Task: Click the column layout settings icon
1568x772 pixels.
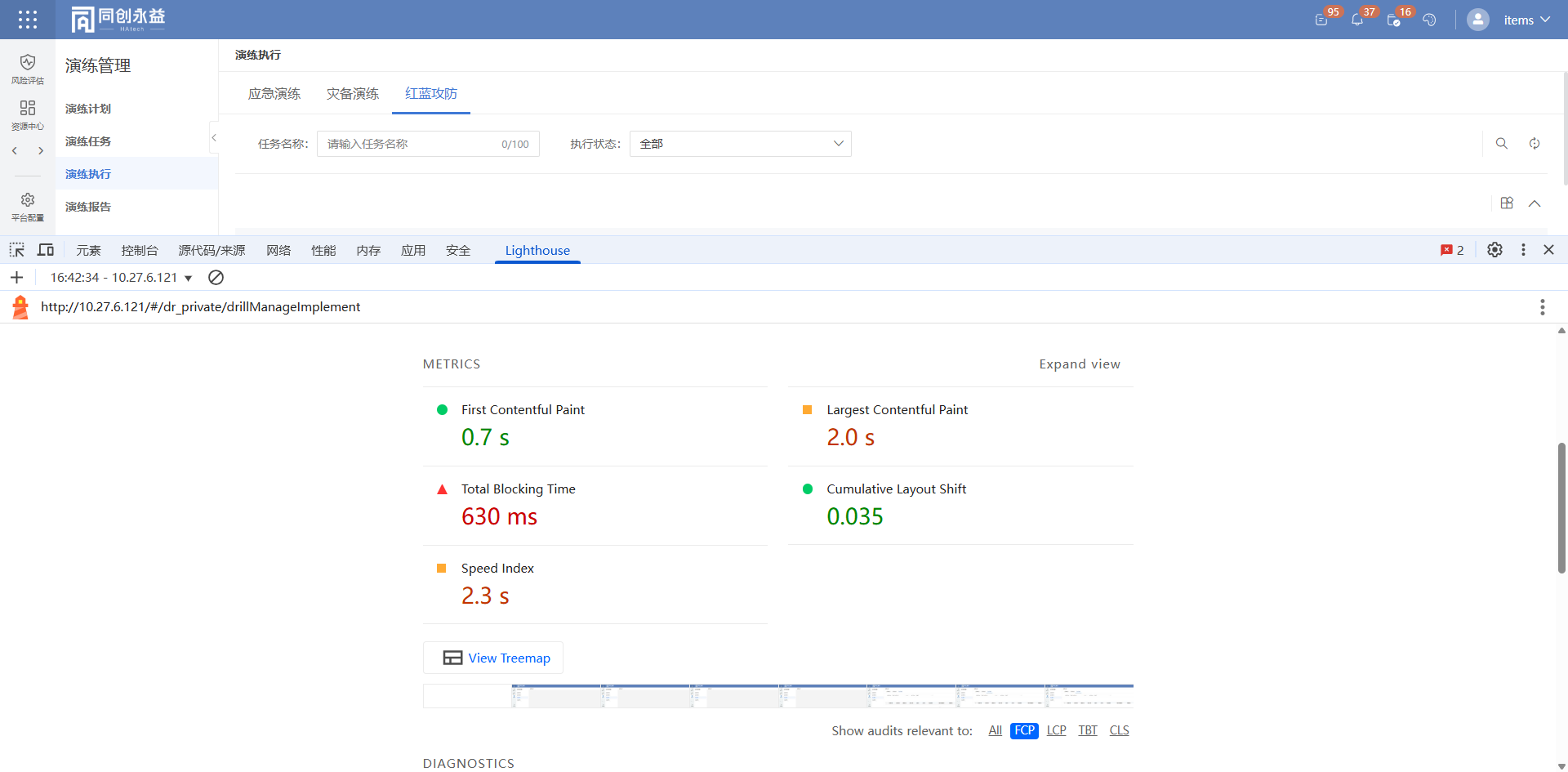Action: click(1507, 203)
